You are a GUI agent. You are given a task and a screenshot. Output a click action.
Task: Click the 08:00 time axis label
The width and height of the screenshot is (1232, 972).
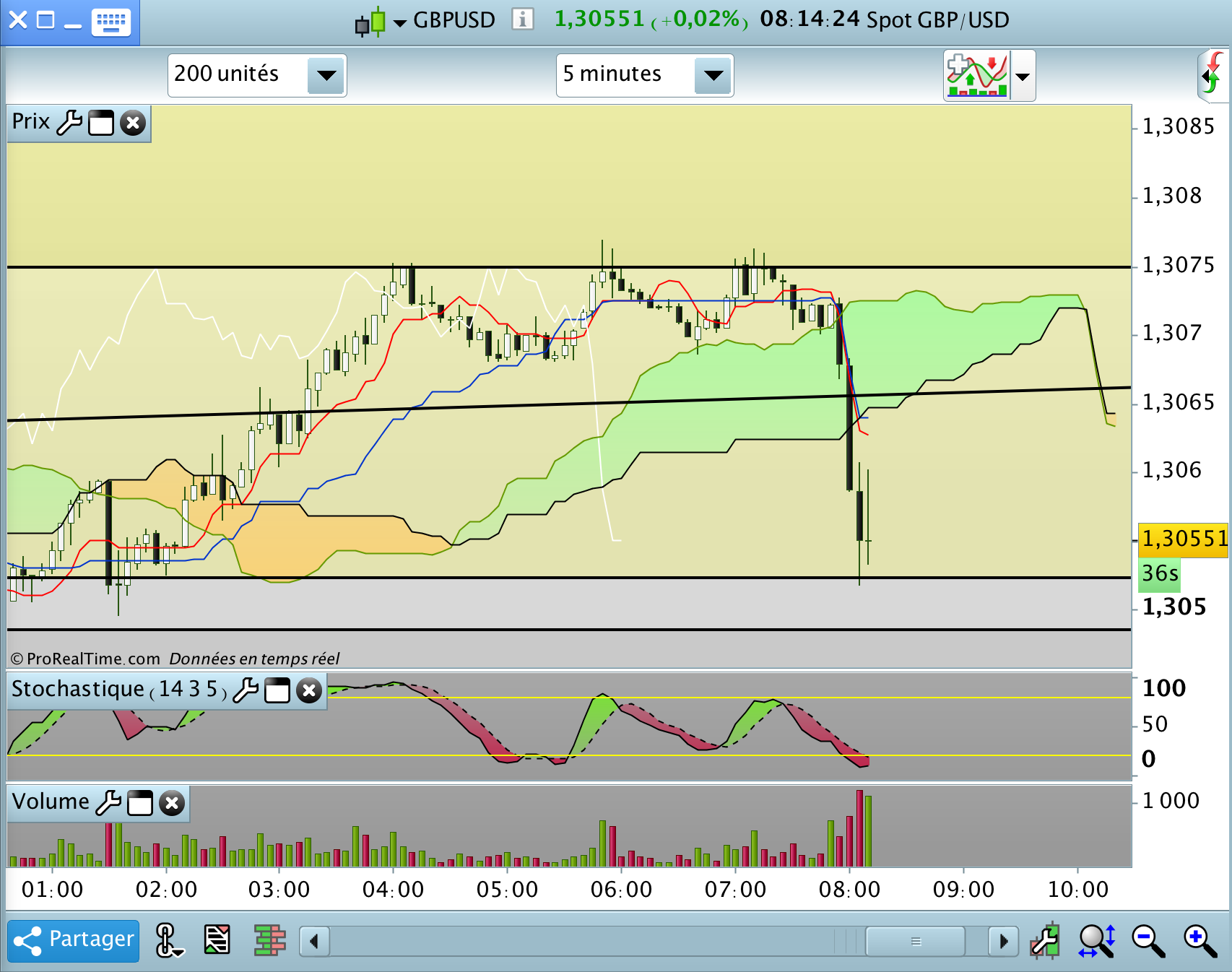(849, 890)
